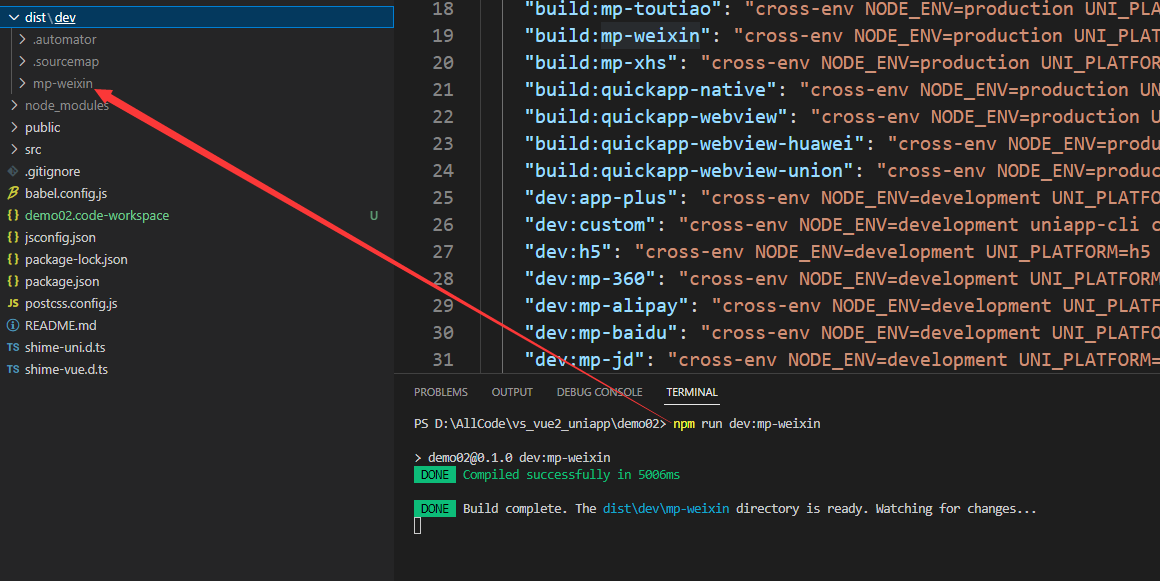Viewport: 1160px width, 581px height.
Task: Click the "dev:app-plus" key in editor
Action: tap(601, 198)
